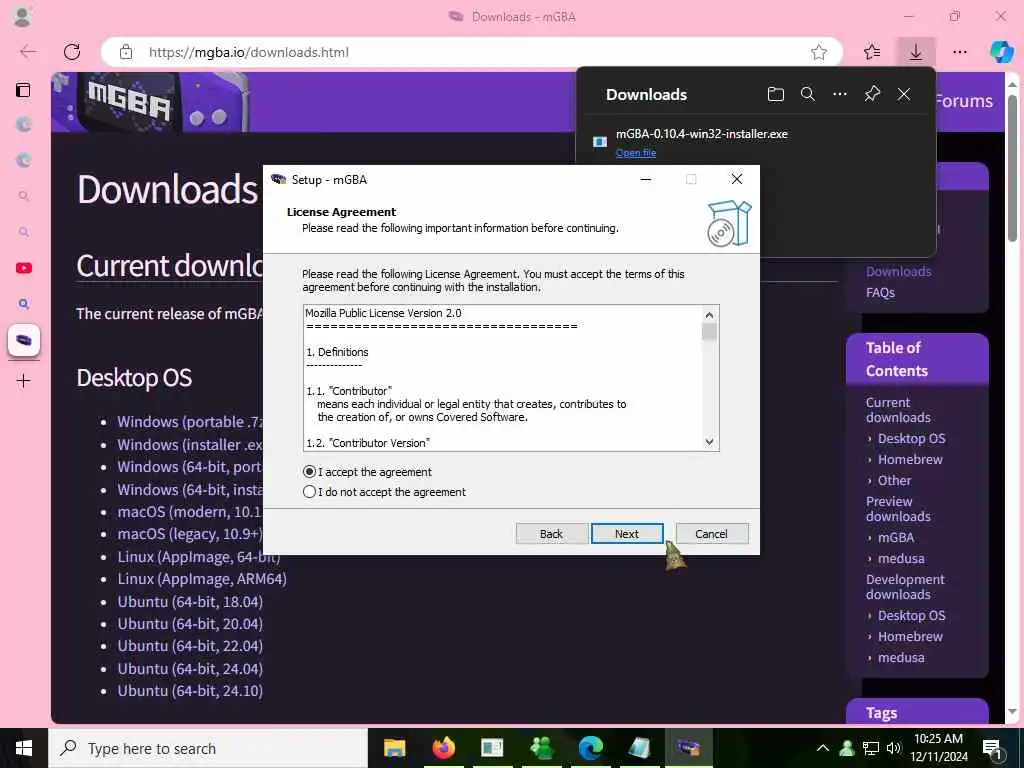
Task: Select the mGBA setup taskbar icon
Action: click(688, 748)
